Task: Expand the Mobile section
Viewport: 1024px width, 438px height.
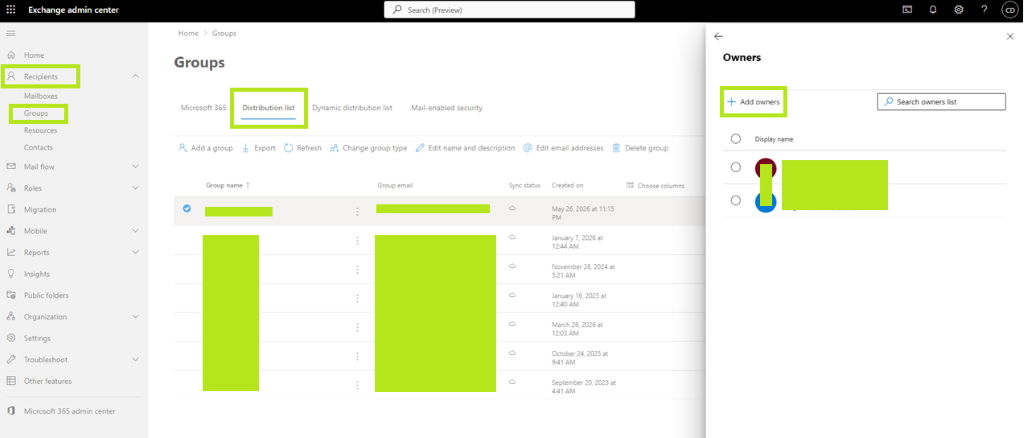Action: [x=135, y=230]
